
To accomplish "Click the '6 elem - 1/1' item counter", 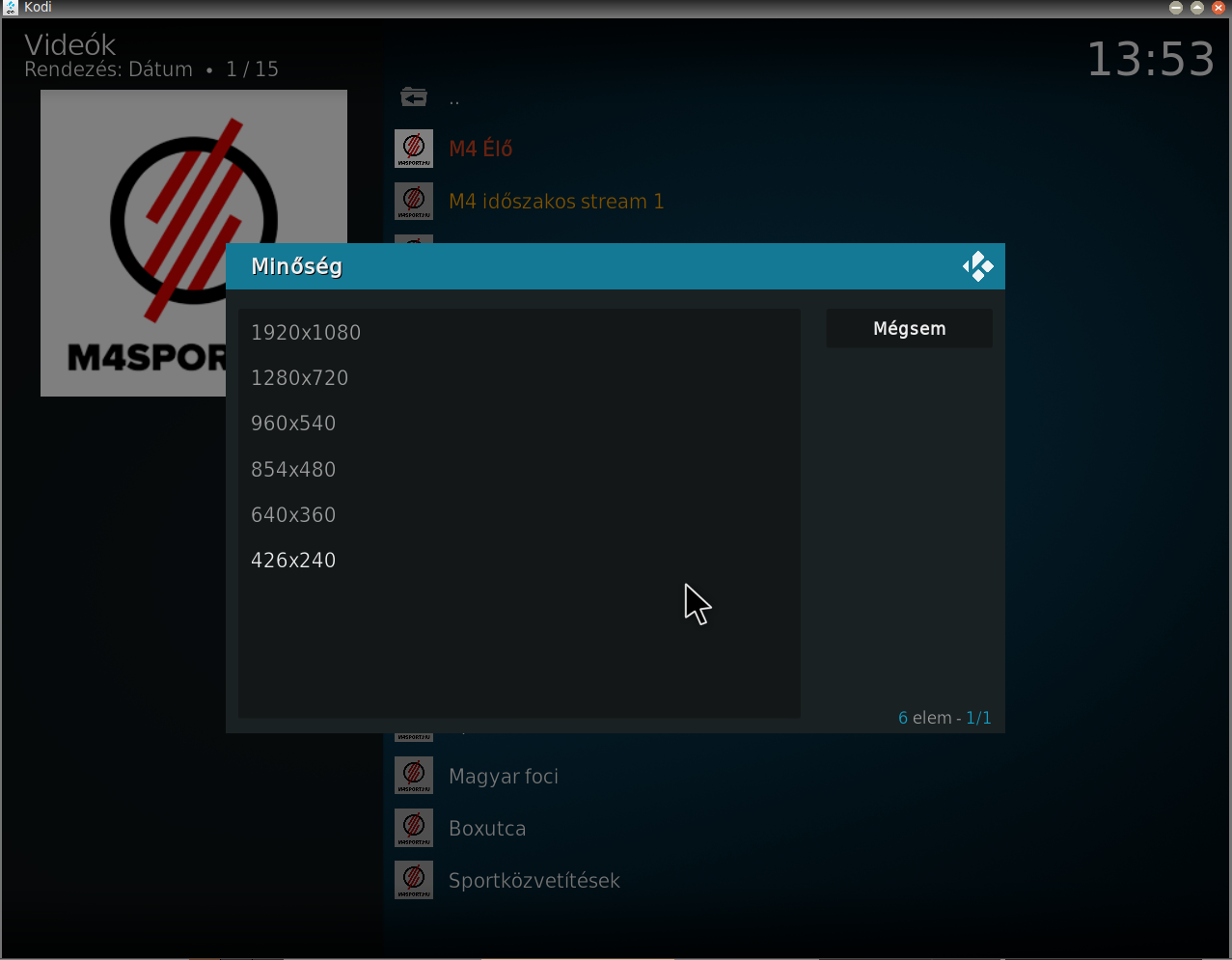I will pos(945,718).
